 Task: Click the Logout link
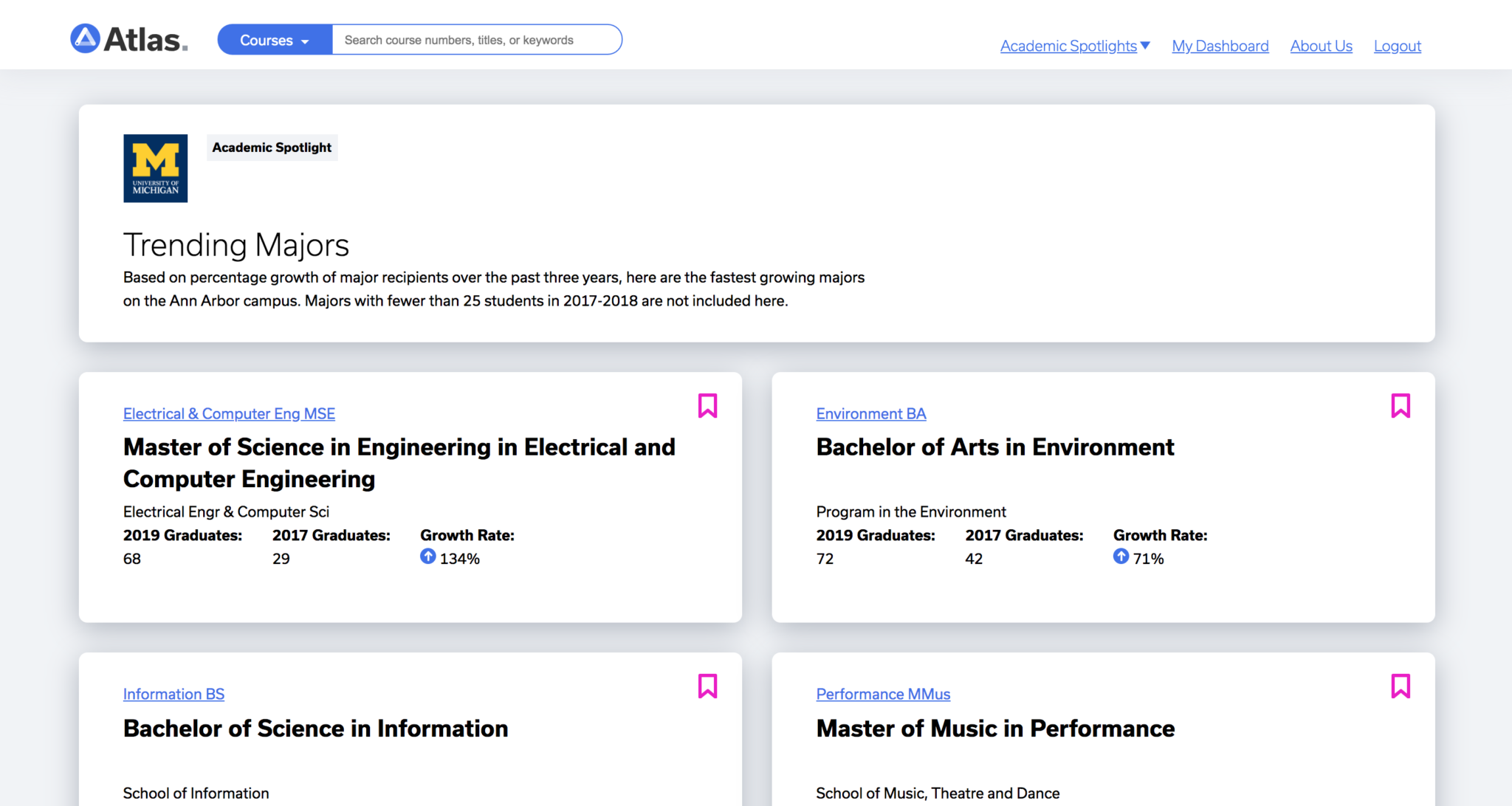tap(1397, 45)
